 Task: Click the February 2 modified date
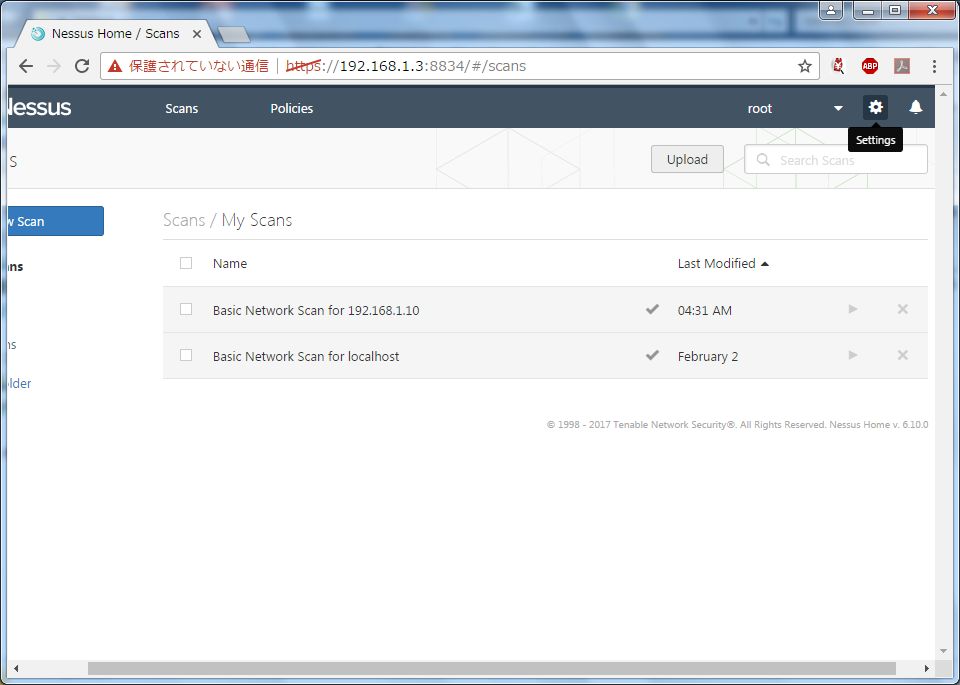tap(708, 356)
